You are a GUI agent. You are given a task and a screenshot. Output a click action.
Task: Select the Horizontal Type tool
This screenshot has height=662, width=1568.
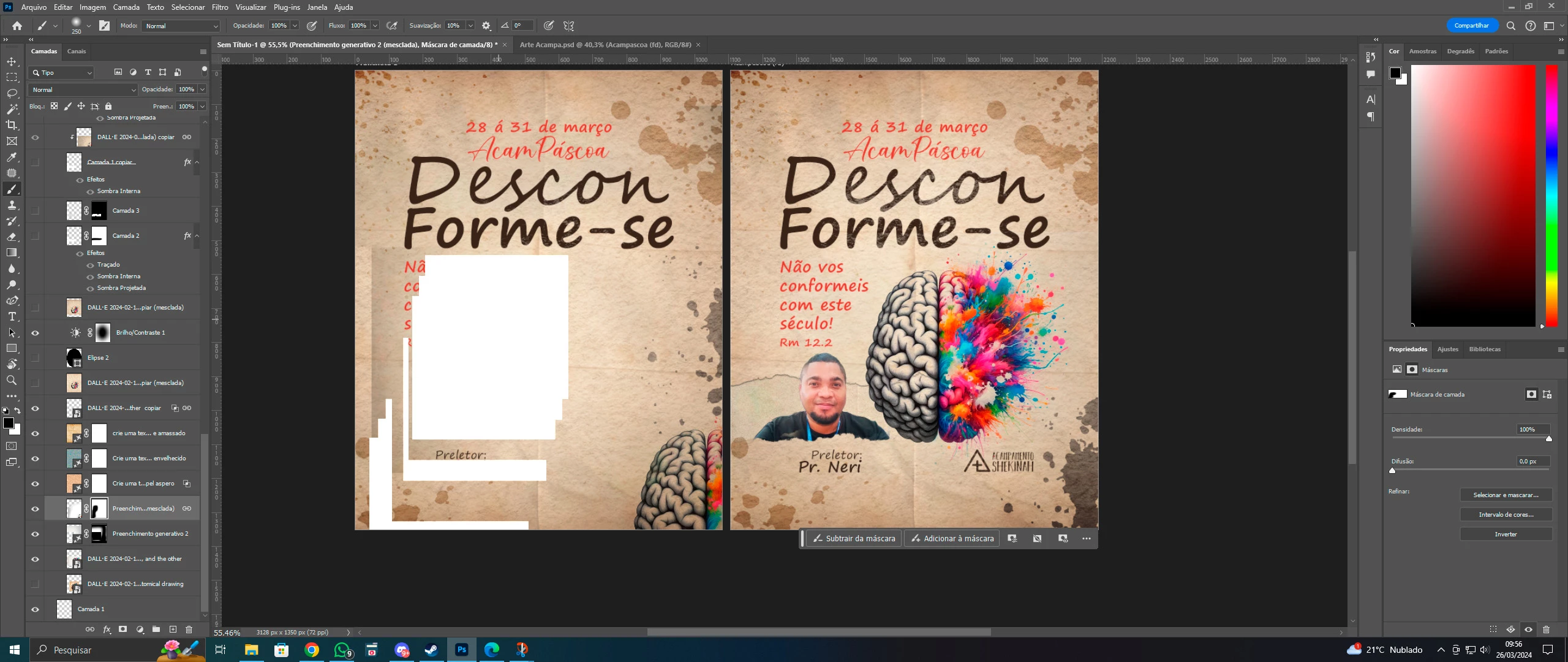12,316
